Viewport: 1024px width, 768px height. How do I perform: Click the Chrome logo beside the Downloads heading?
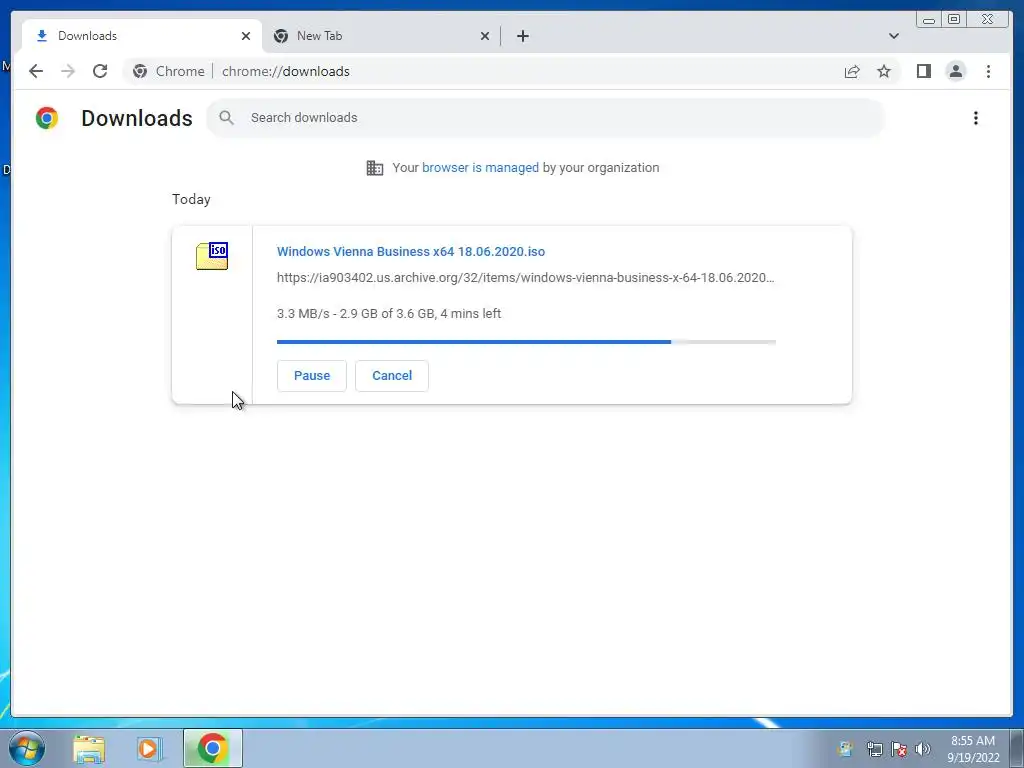(47, 118)
